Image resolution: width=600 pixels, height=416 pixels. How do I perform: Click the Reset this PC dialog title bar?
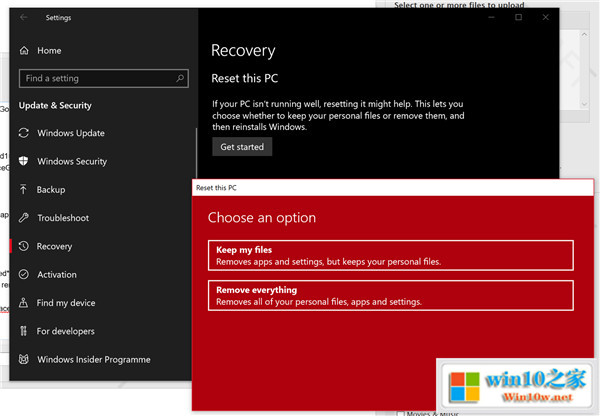coord(393,188)
